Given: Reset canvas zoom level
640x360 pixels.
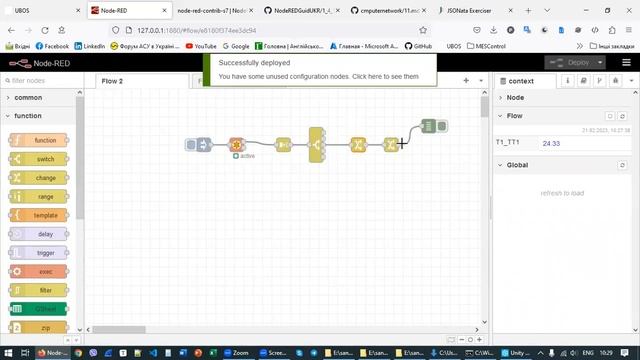Looking at the screenshot, I should click(471, 340).
